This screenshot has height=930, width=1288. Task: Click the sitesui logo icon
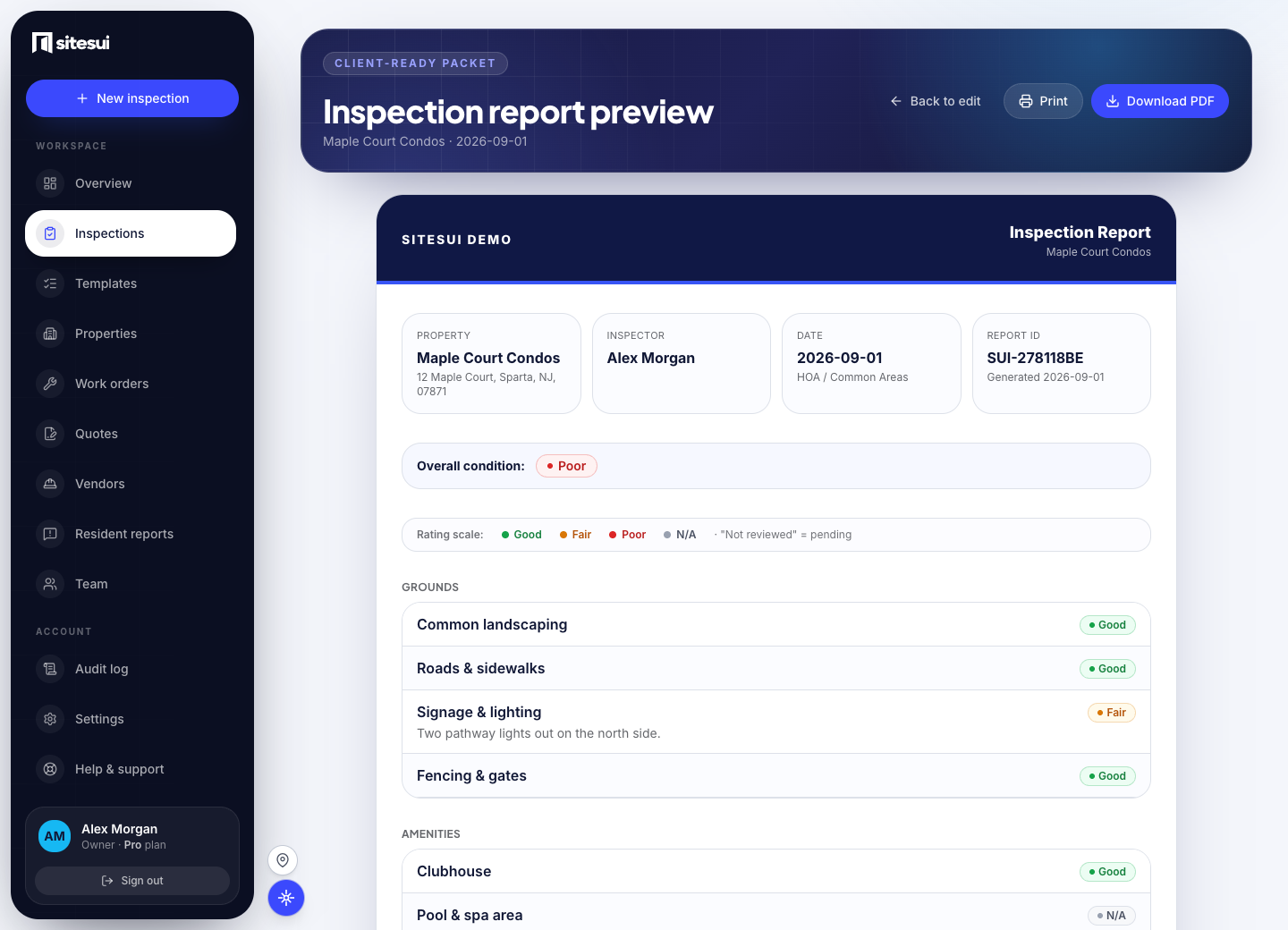42,42
